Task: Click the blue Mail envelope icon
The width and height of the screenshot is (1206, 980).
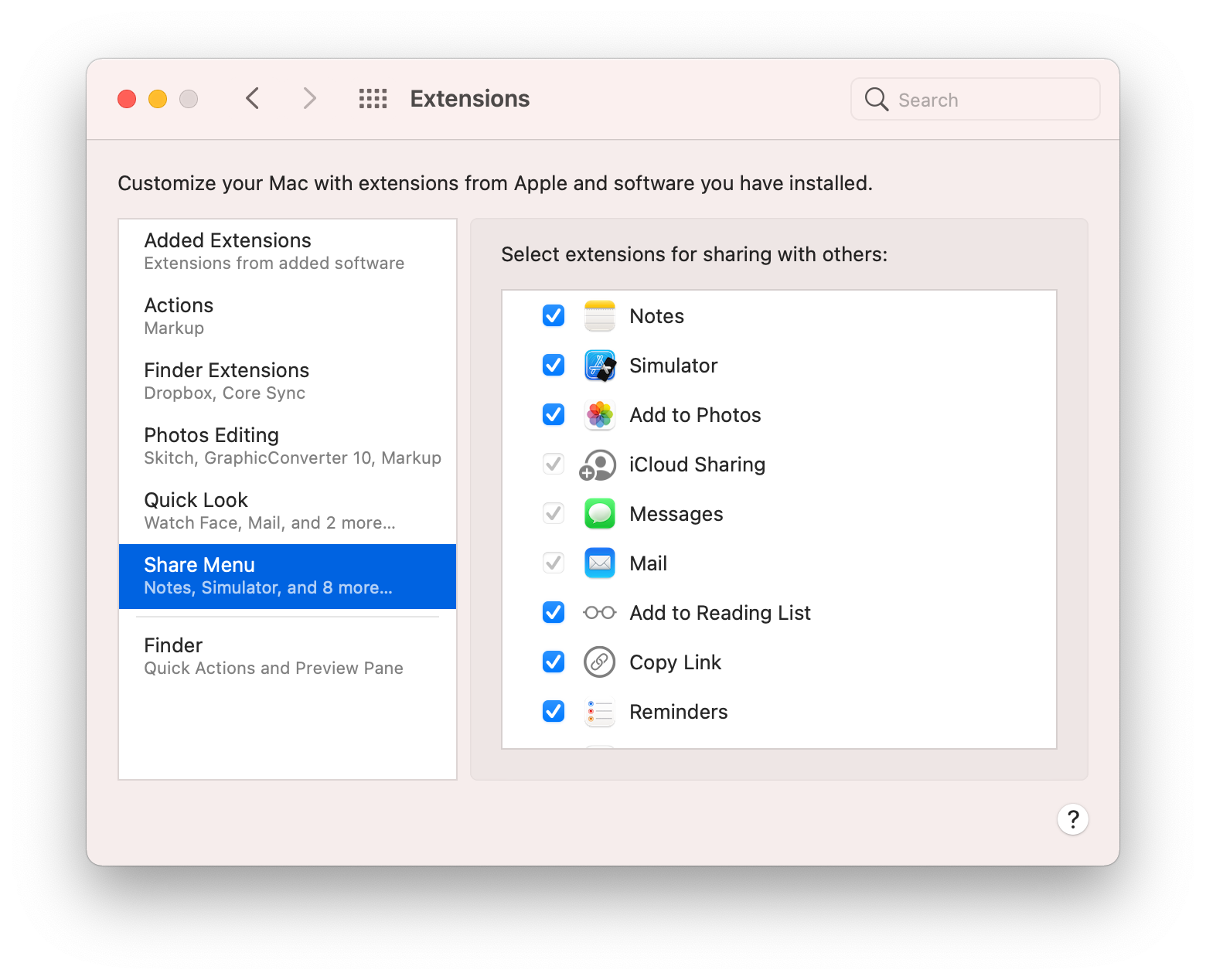Action: click(600, 563)
